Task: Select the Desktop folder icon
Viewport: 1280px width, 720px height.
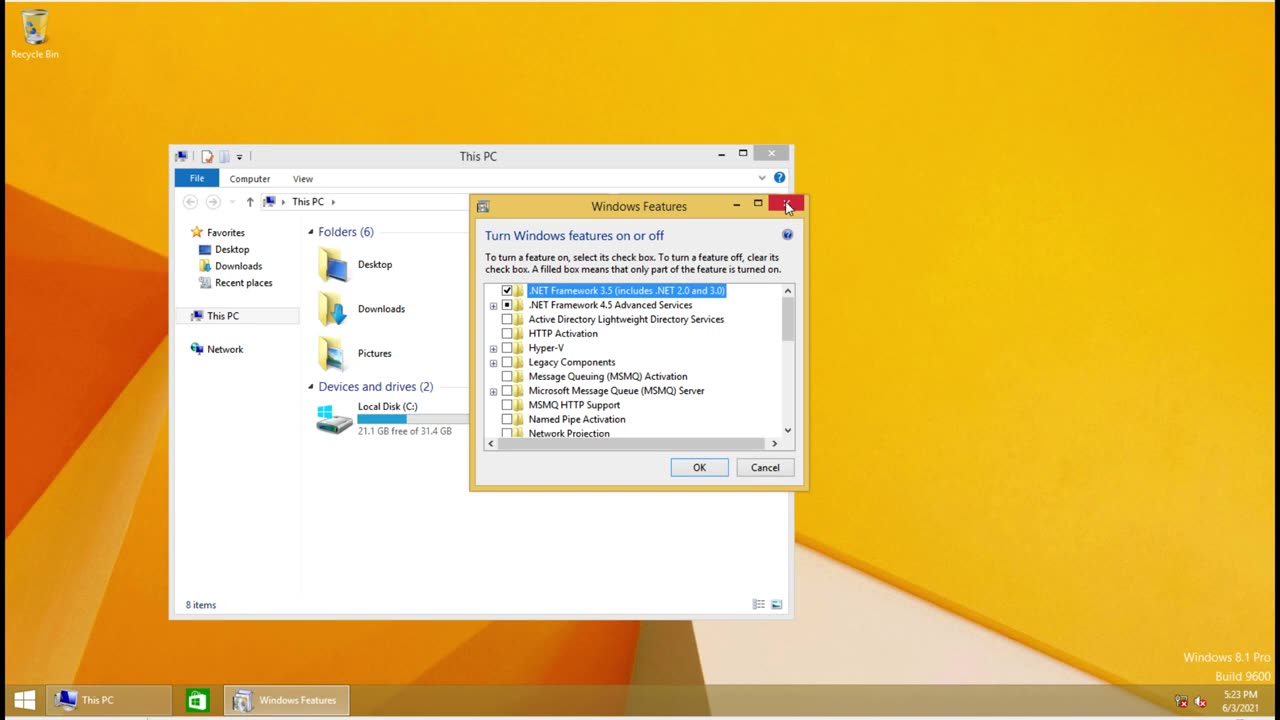Action: pos(333,265)
